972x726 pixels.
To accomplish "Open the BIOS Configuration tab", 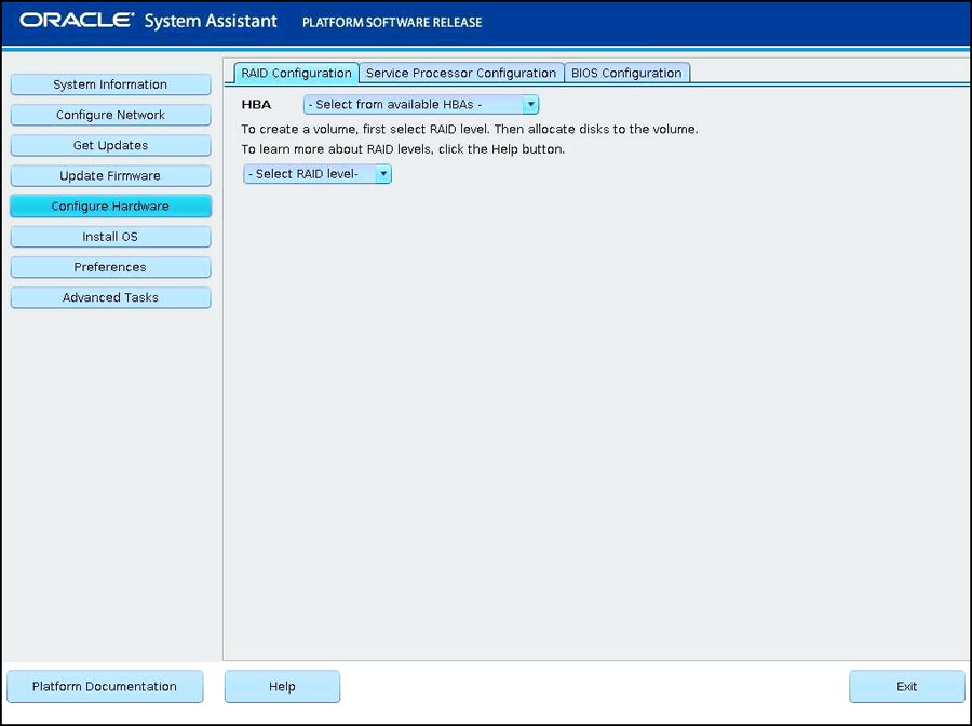I will pos(626,73).
